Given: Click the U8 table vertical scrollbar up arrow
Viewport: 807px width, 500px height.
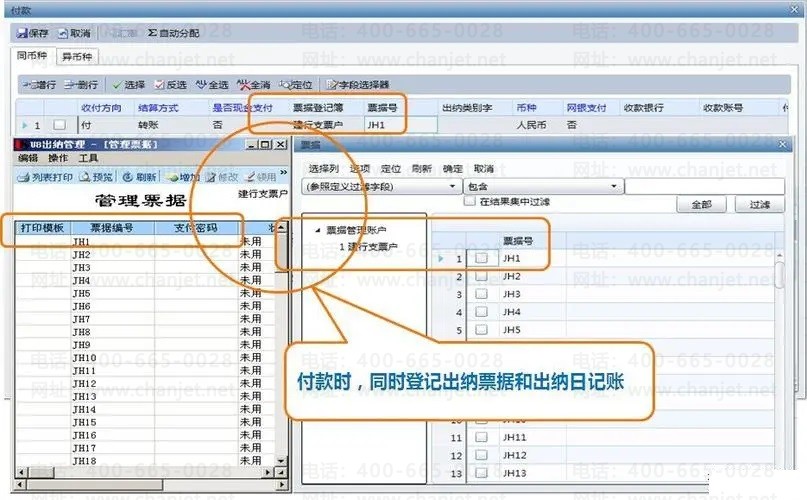Looking at the screenshot, I should 281,227.
